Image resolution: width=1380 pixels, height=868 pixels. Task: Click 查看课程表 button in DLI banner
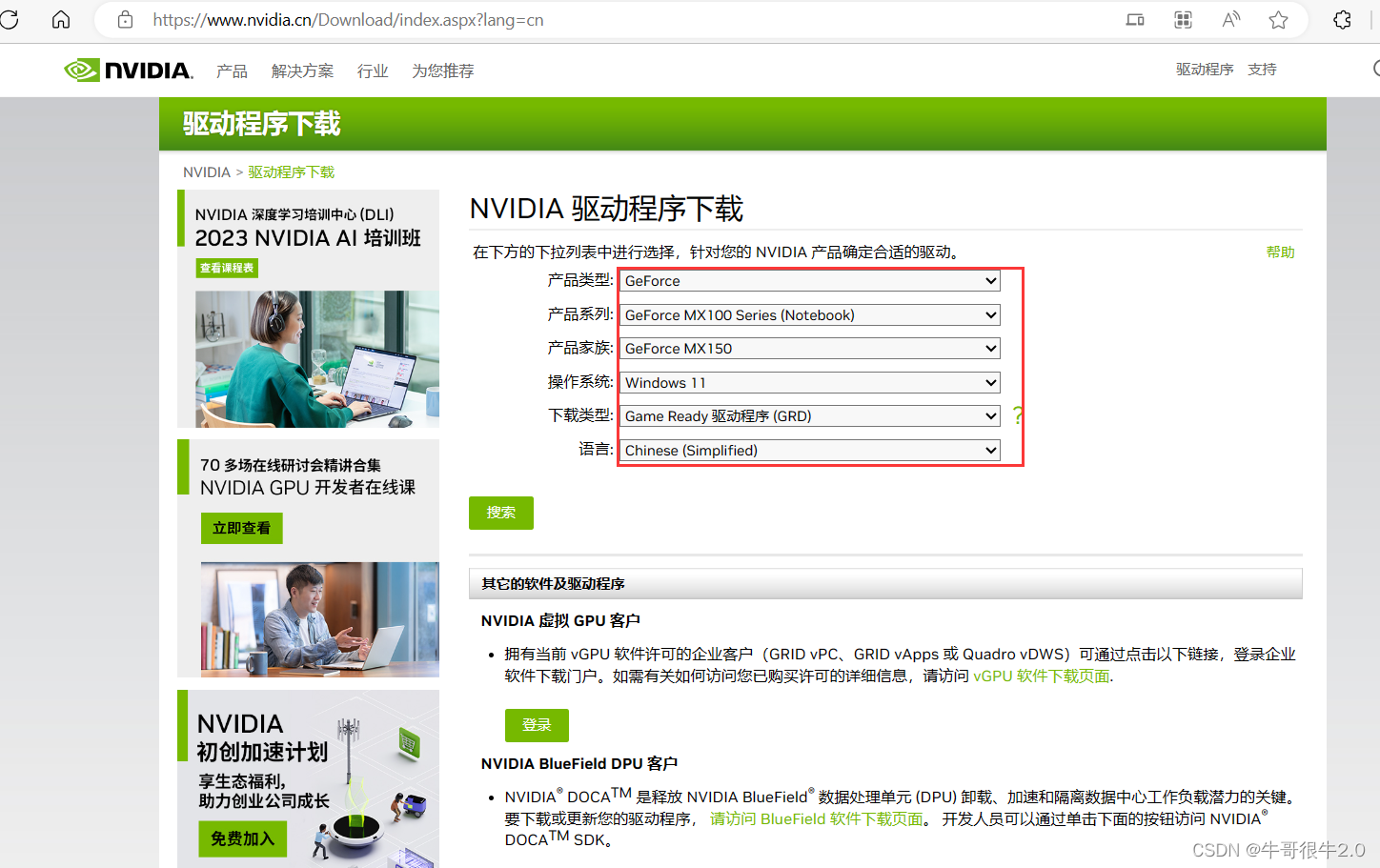point(228,269)
